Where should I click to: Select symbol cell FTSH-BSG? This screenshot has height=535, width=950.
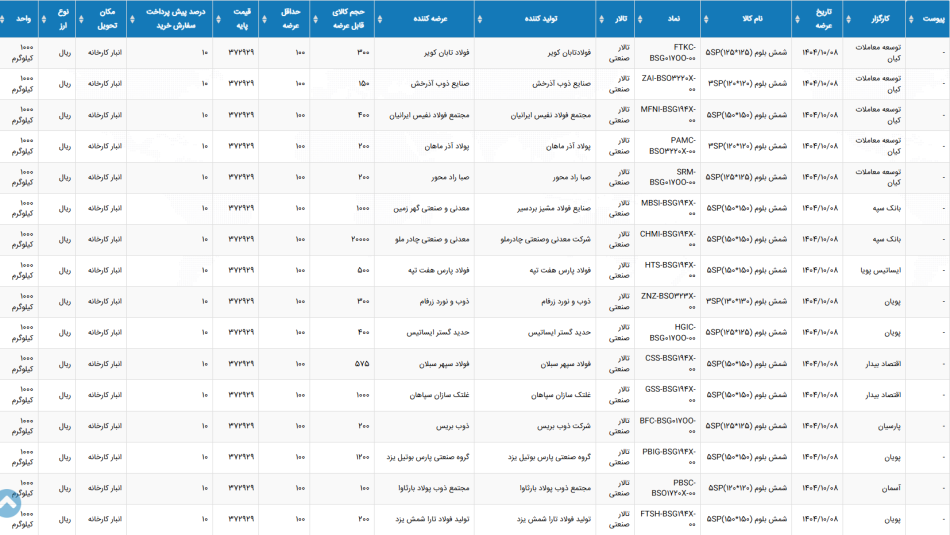click(x=668, y=519)
